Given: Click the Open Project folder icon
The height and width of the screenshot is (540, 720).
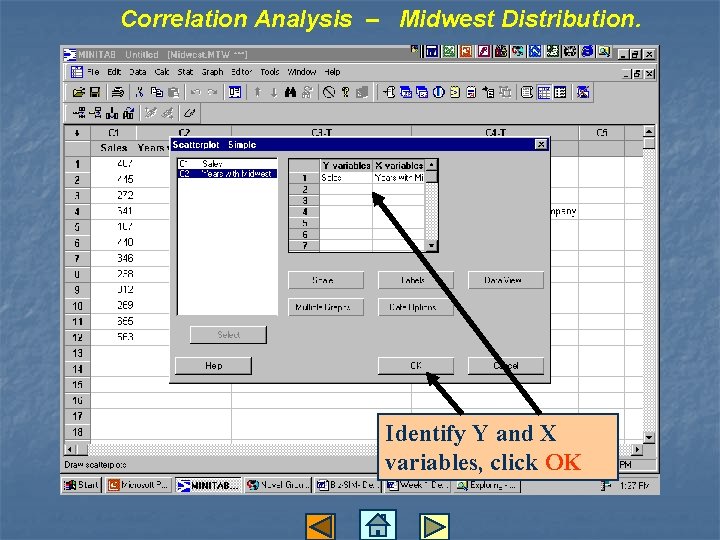Looking at the screenshot, I should tap(79, 92).
